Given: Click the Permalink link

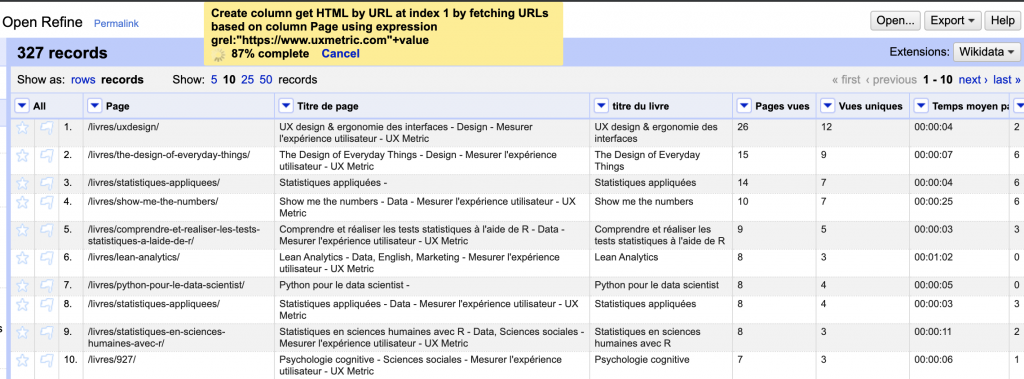Looking at the screenshot, I should point(116,24).
